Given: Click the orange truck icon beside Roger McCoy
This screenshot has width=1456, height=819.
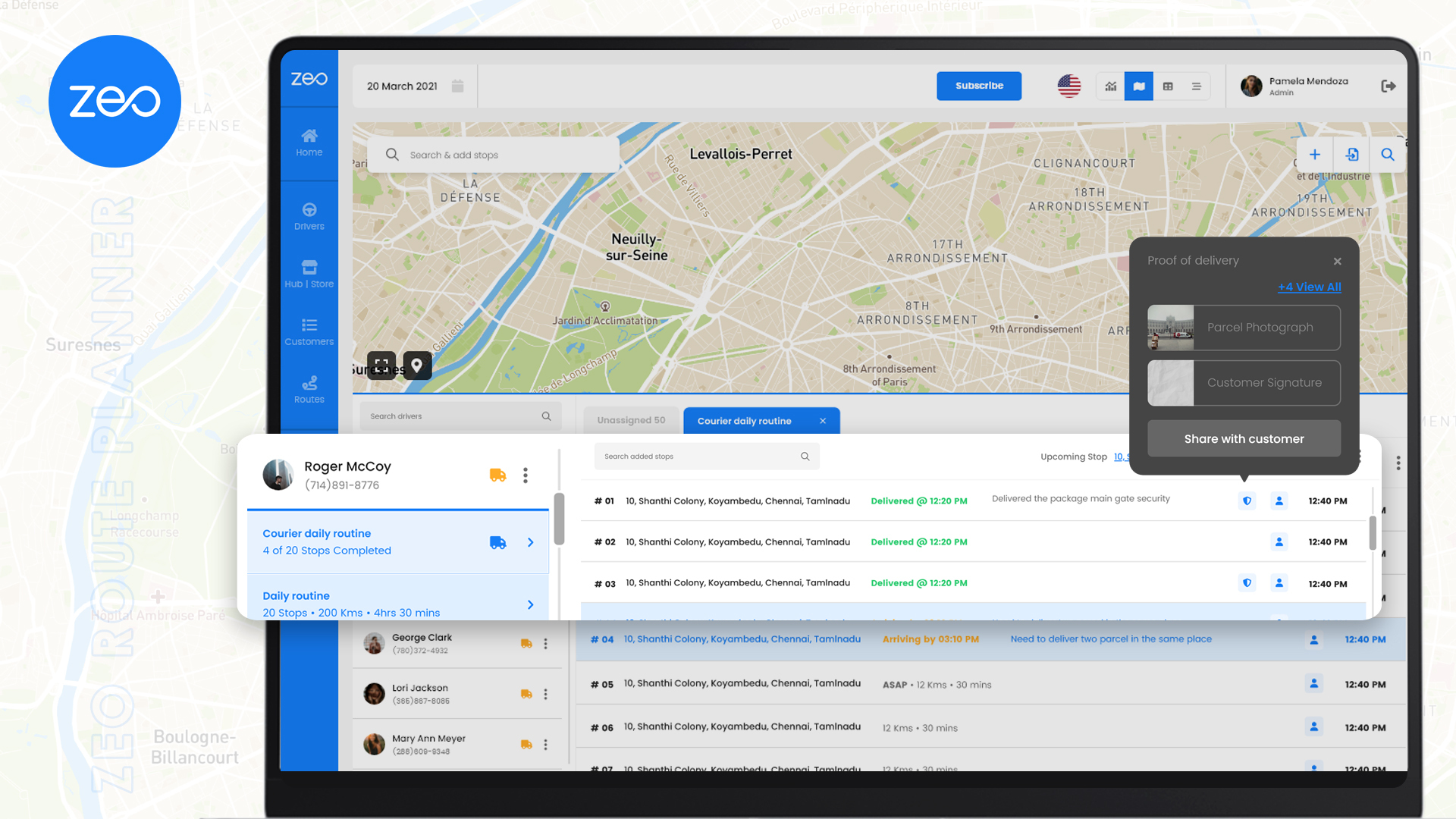Looking at the screenshot, I should (497, 475).
